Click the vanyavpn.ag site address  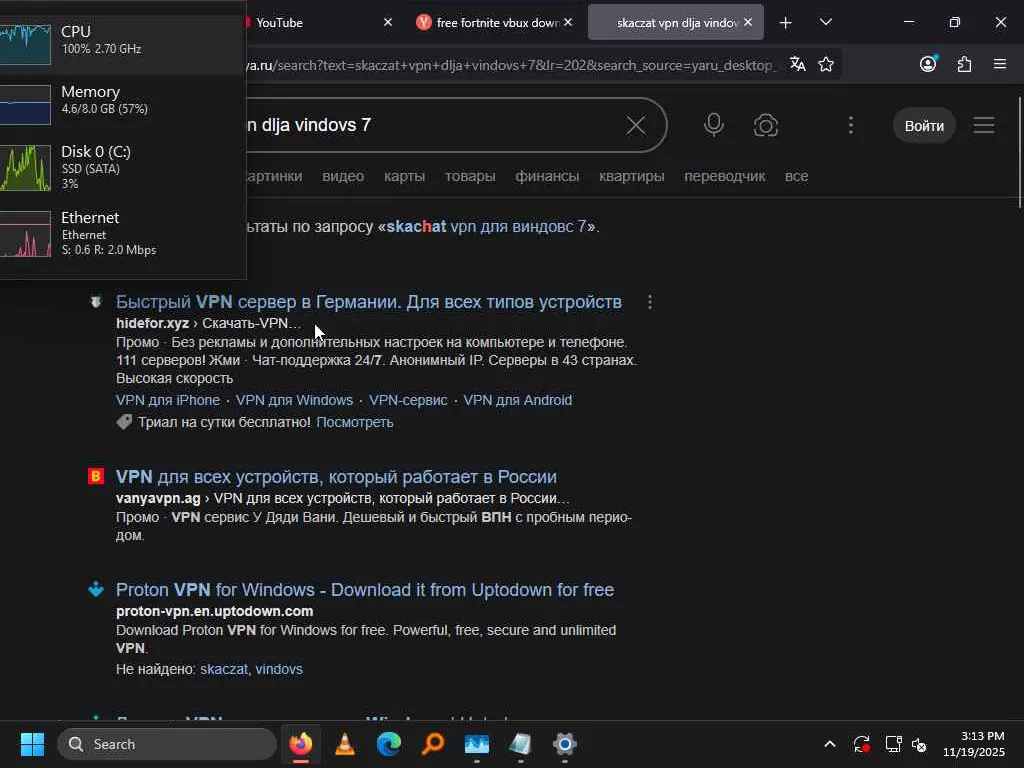(158, 498)
